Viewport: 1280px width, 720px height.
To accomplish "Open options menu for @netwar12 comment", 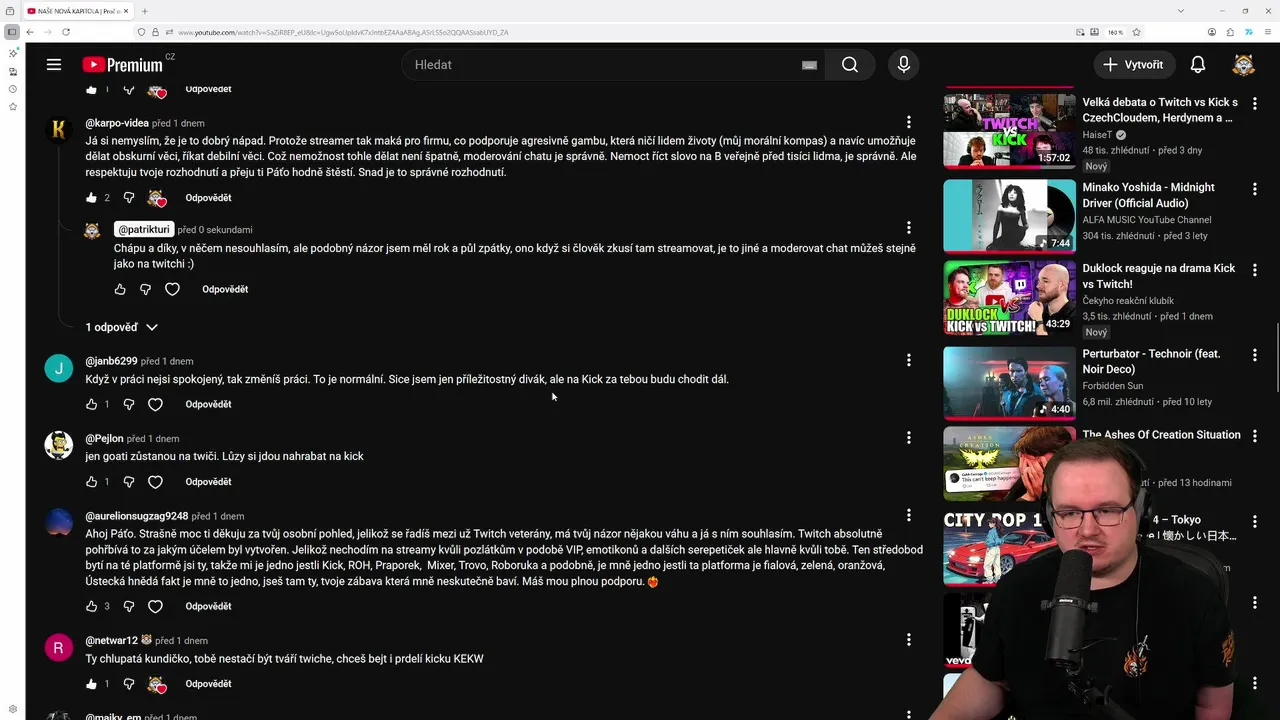I will tap(909, 640).
